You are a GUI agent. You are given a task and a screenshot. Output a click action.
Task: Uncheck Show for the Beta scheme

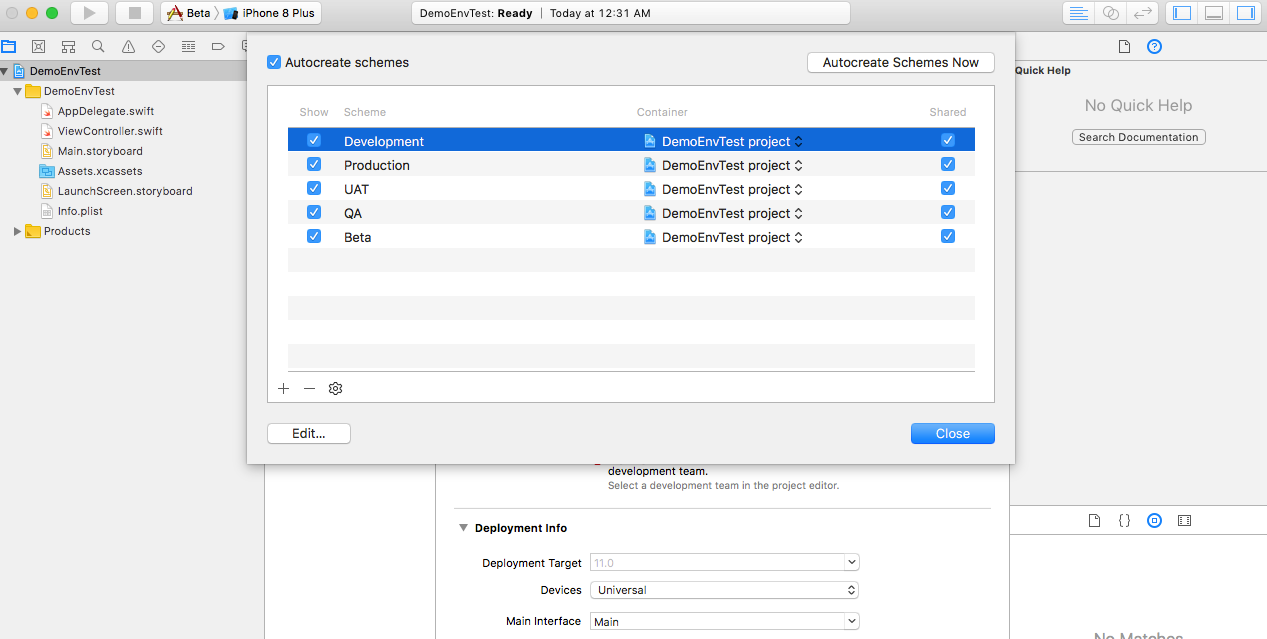314,236
